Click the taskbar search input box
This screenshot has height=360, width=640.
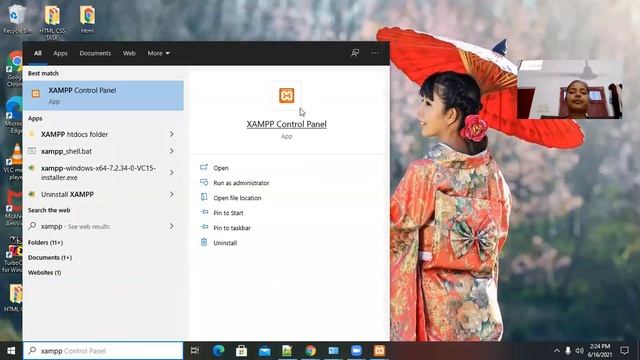[103, 351]
